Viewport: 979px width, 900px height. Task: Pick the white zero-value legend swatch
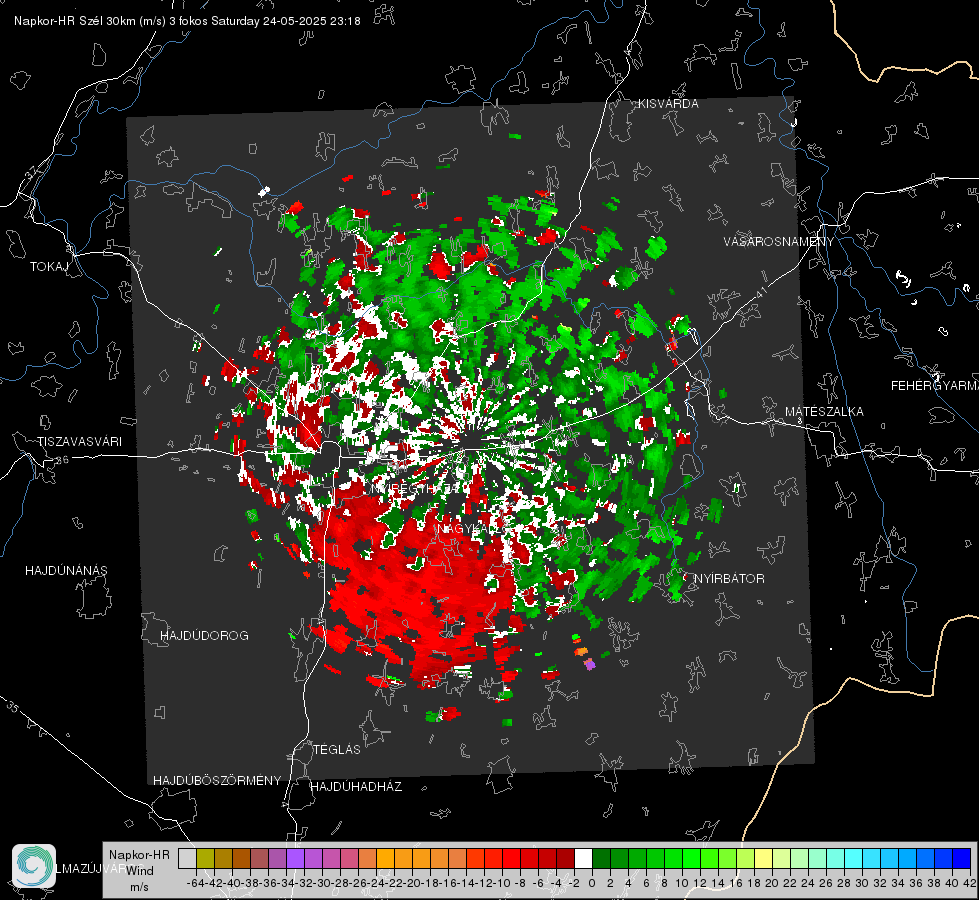click(583, 858)
